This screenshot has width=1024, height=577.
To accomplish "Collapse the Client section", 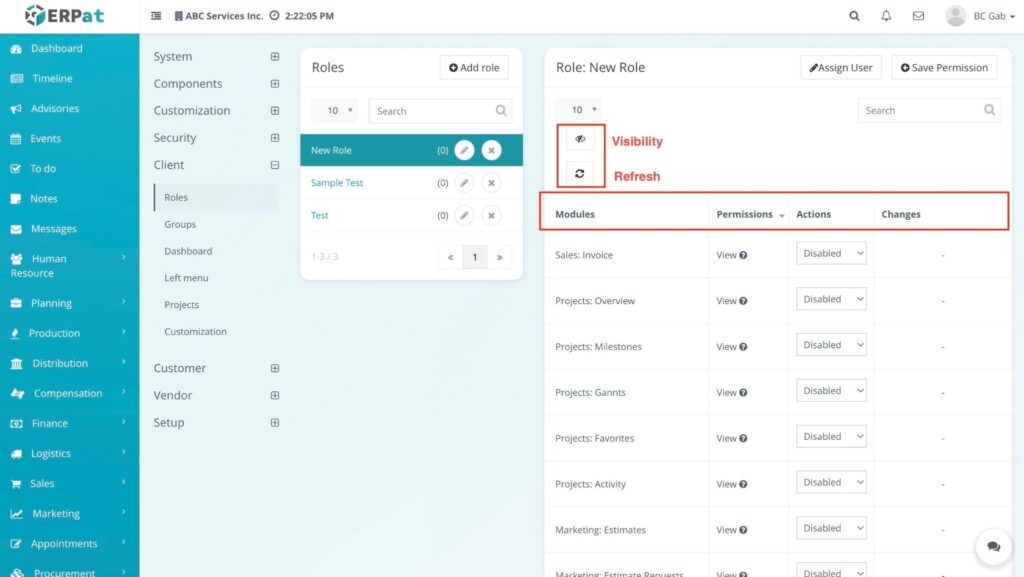I will click(x=275, y=165).
